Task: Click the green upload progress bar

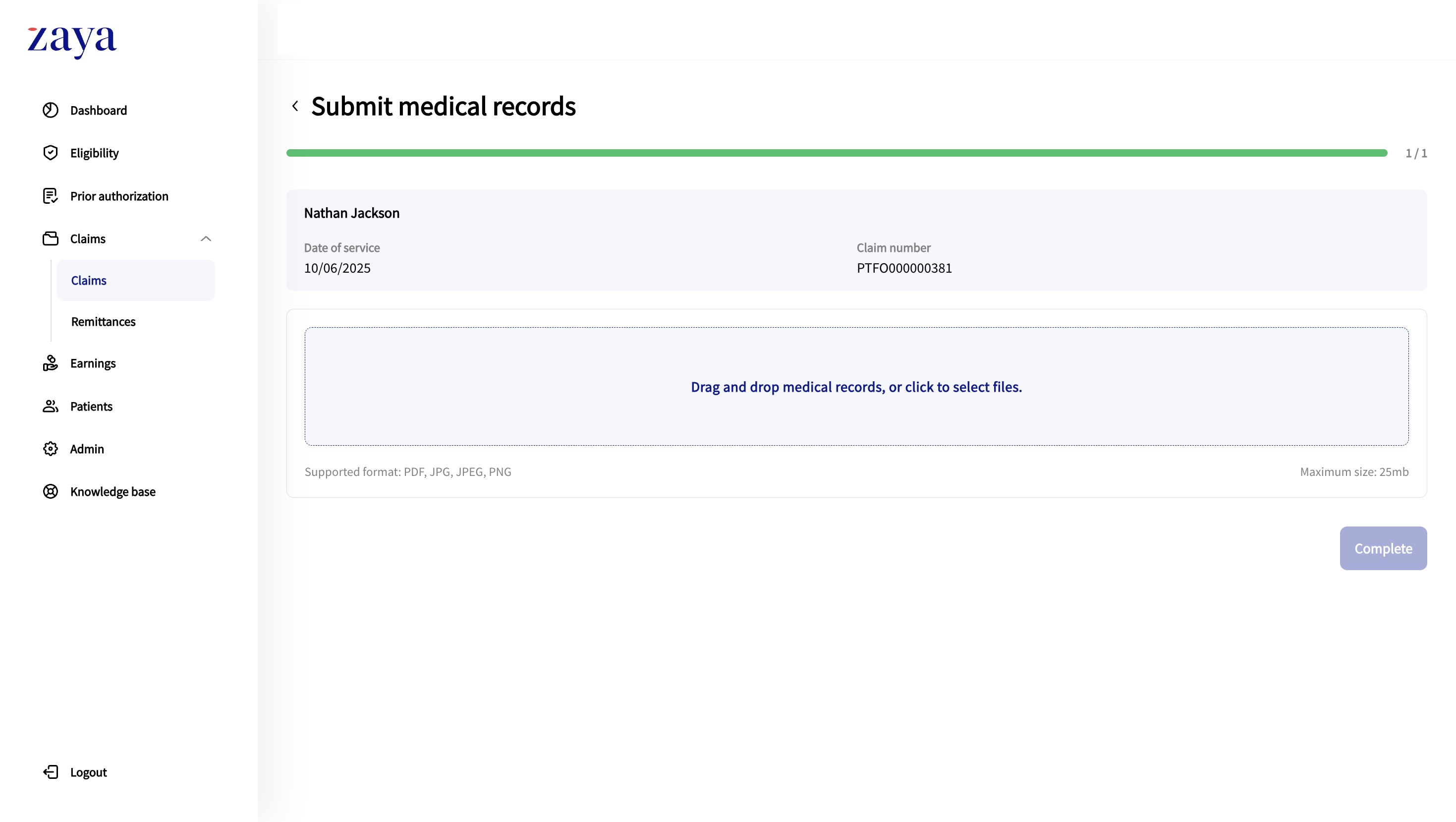Action: pos(837,153)
